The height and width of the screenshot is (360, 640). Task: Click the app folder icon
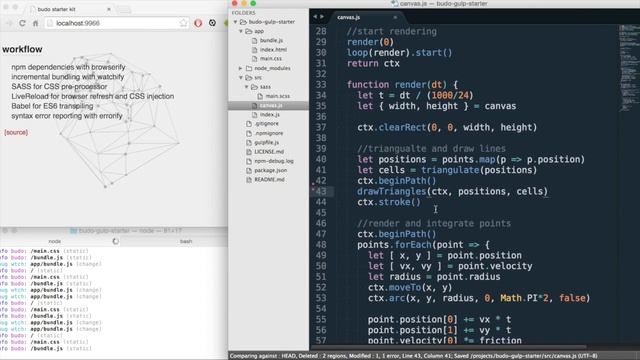click(249, 31)
